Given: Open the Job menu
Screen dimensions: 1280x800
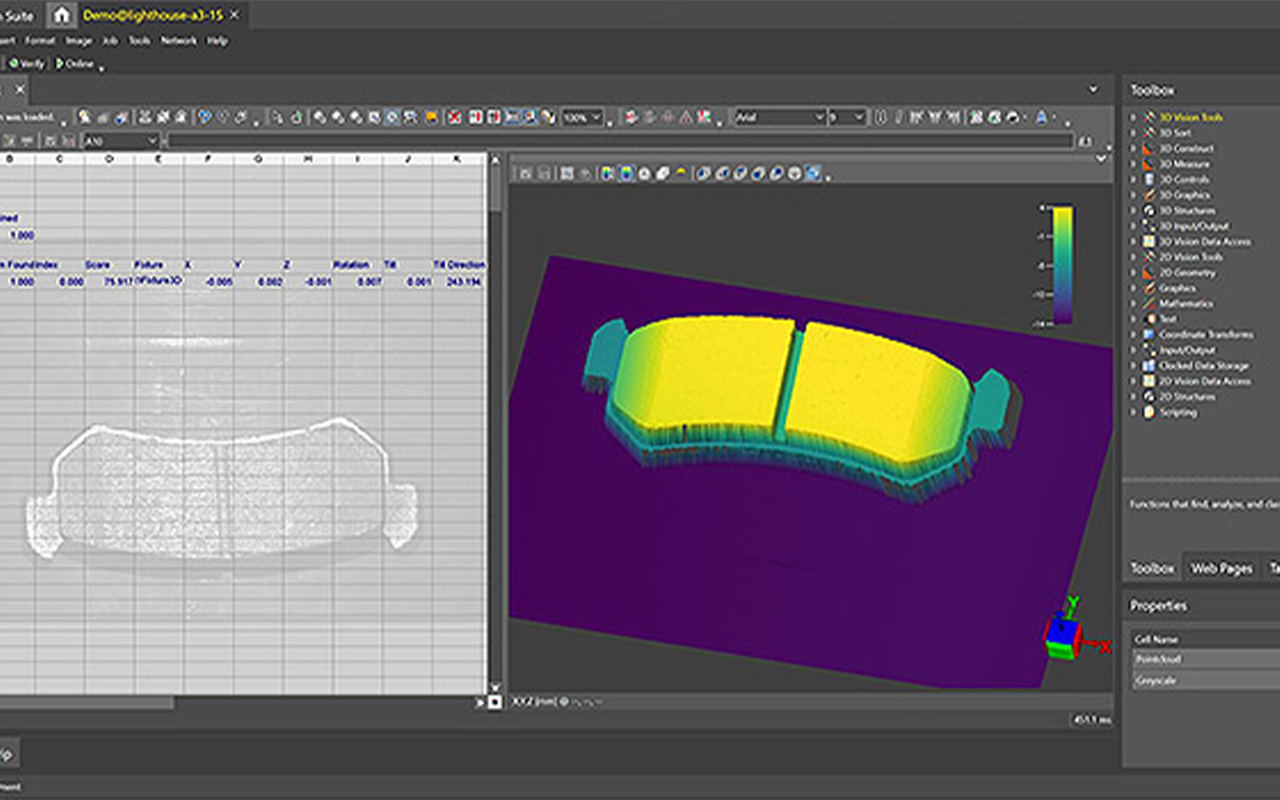Looking at the screenshot, I should (110, 41).
